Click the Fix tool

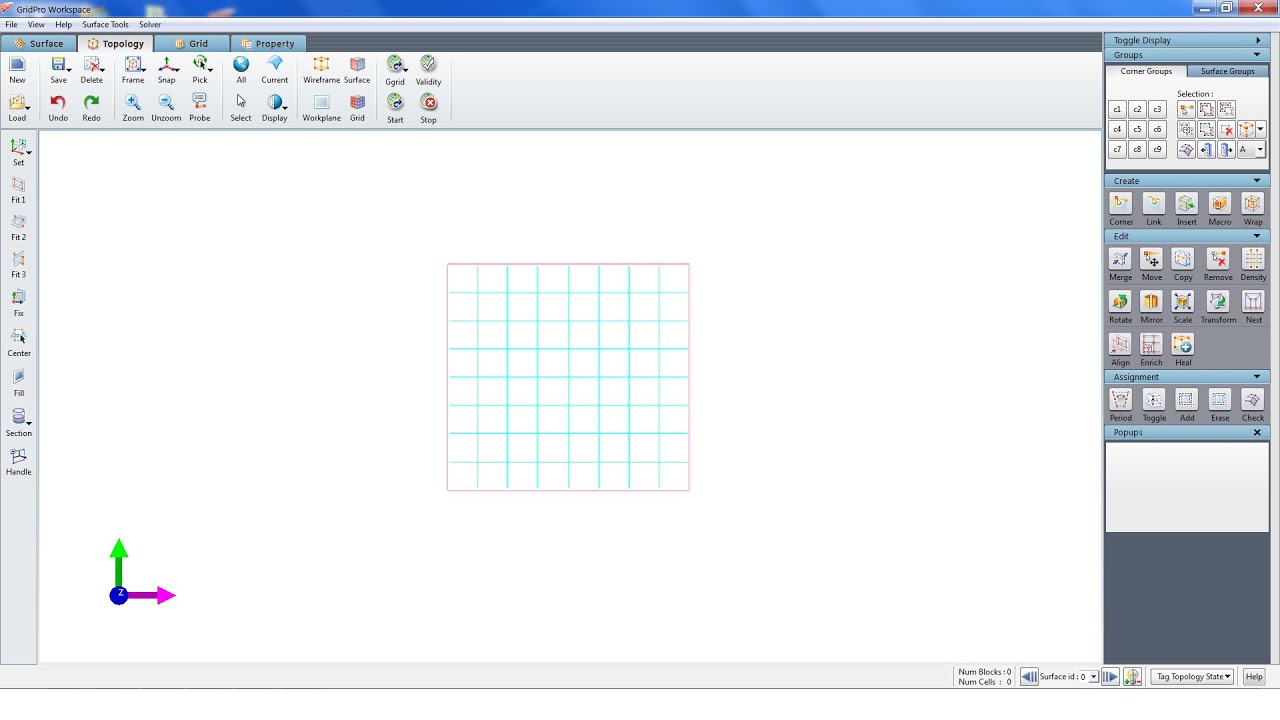(18, 298)
